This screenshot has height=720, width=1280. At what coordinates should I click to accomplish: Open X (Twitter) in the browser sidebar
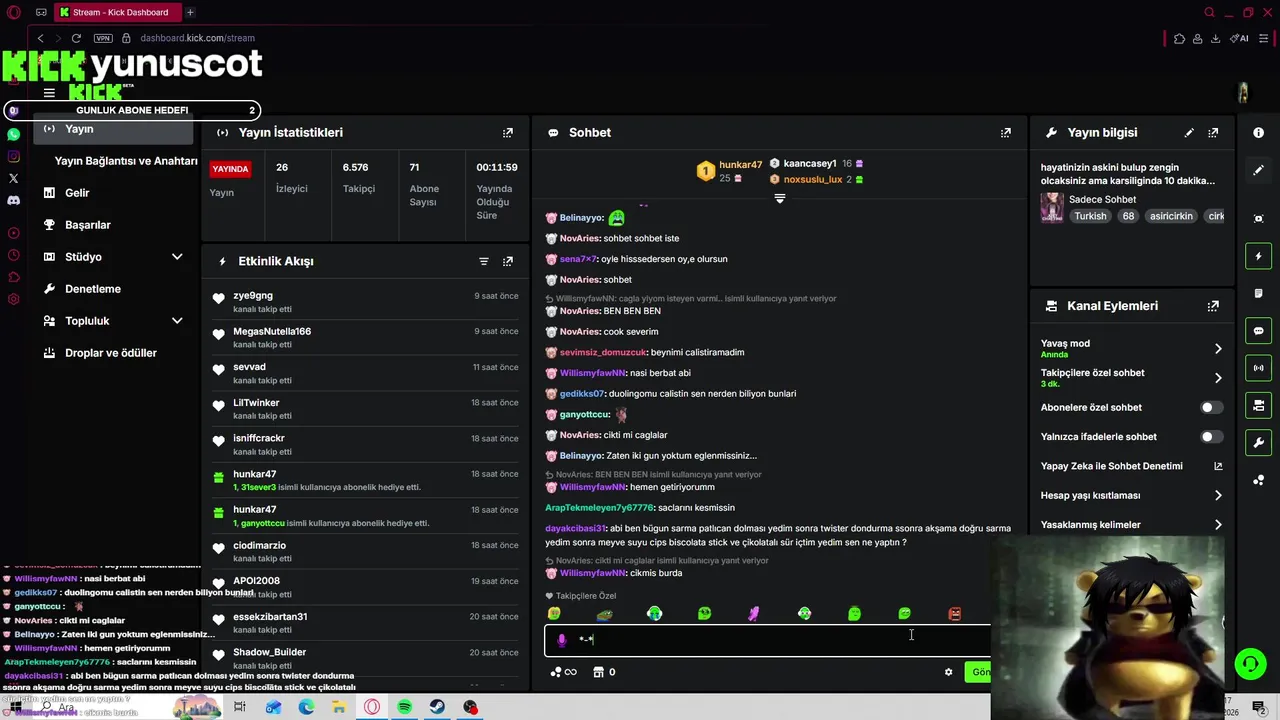pyautogui.click(x=13, y=178)
